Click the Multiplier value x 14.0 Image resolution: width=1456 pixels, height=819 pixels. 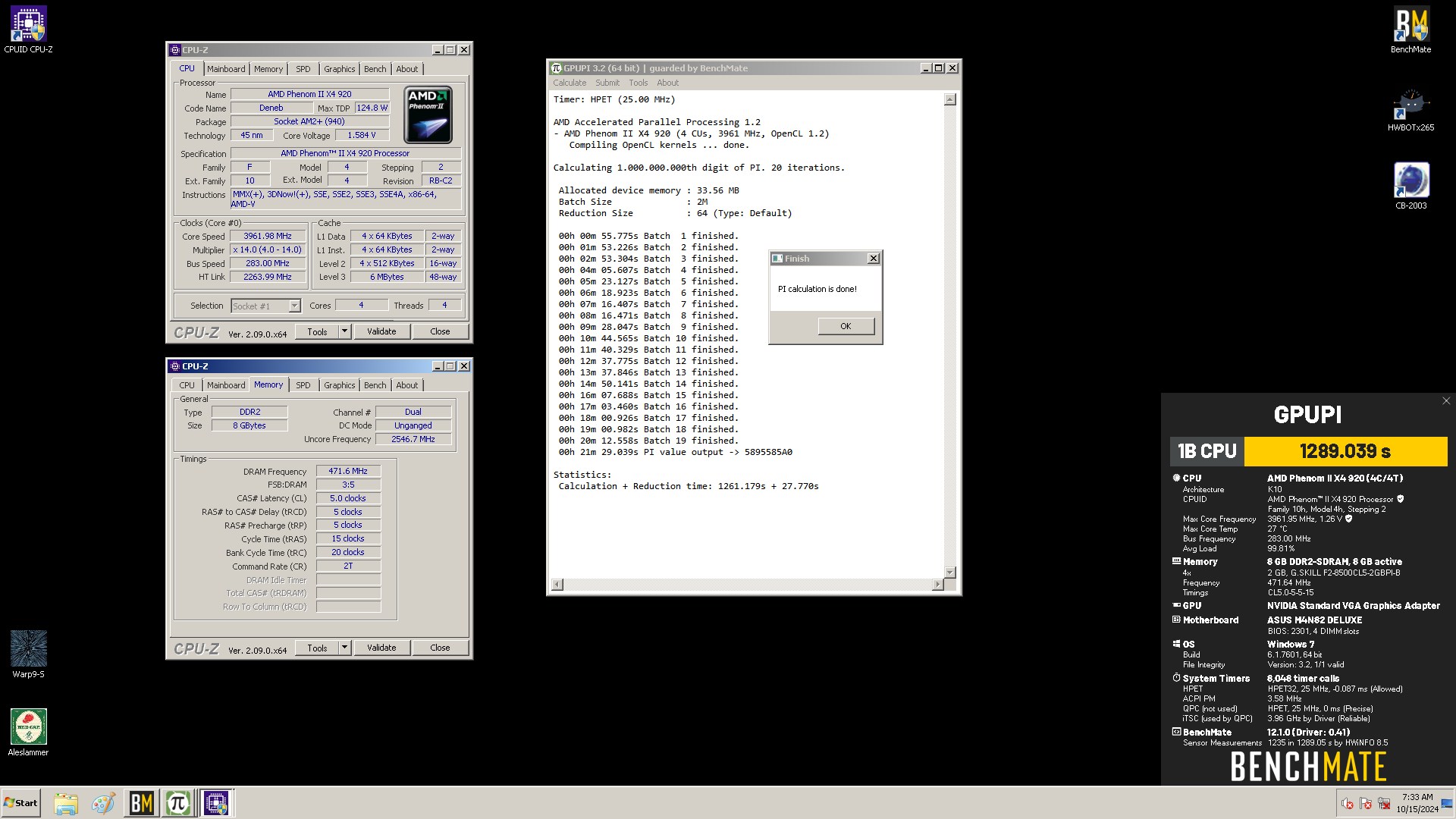(268, 249)
